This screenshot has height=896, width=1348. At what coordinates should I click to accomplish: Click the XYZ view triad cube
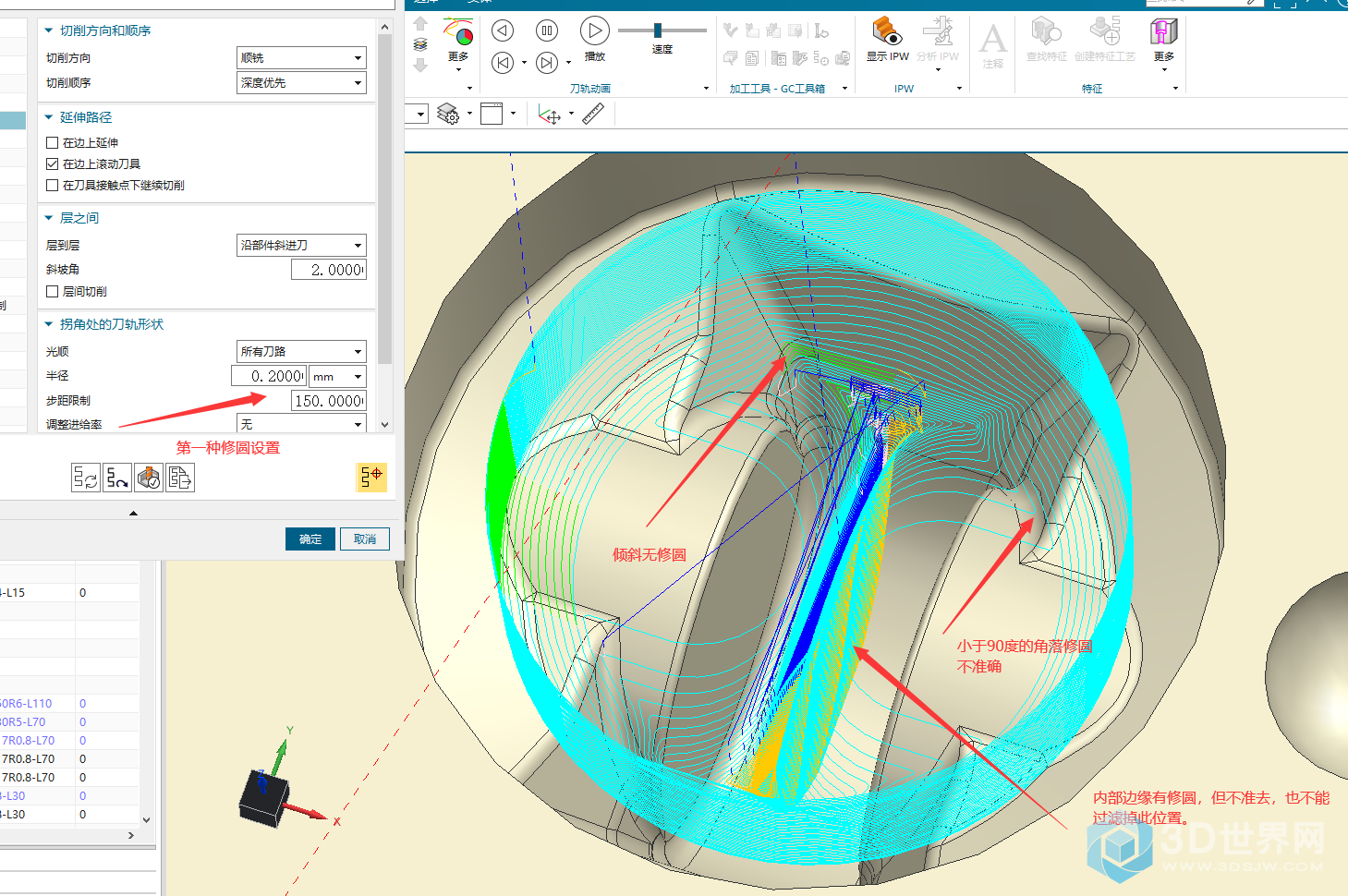coord(265,797)
